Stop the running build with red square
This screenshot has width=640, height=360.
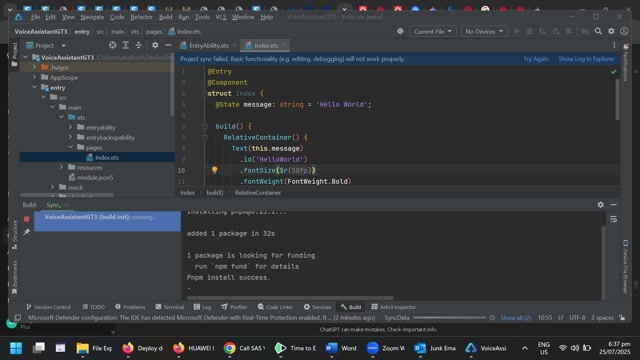point(27,219)
